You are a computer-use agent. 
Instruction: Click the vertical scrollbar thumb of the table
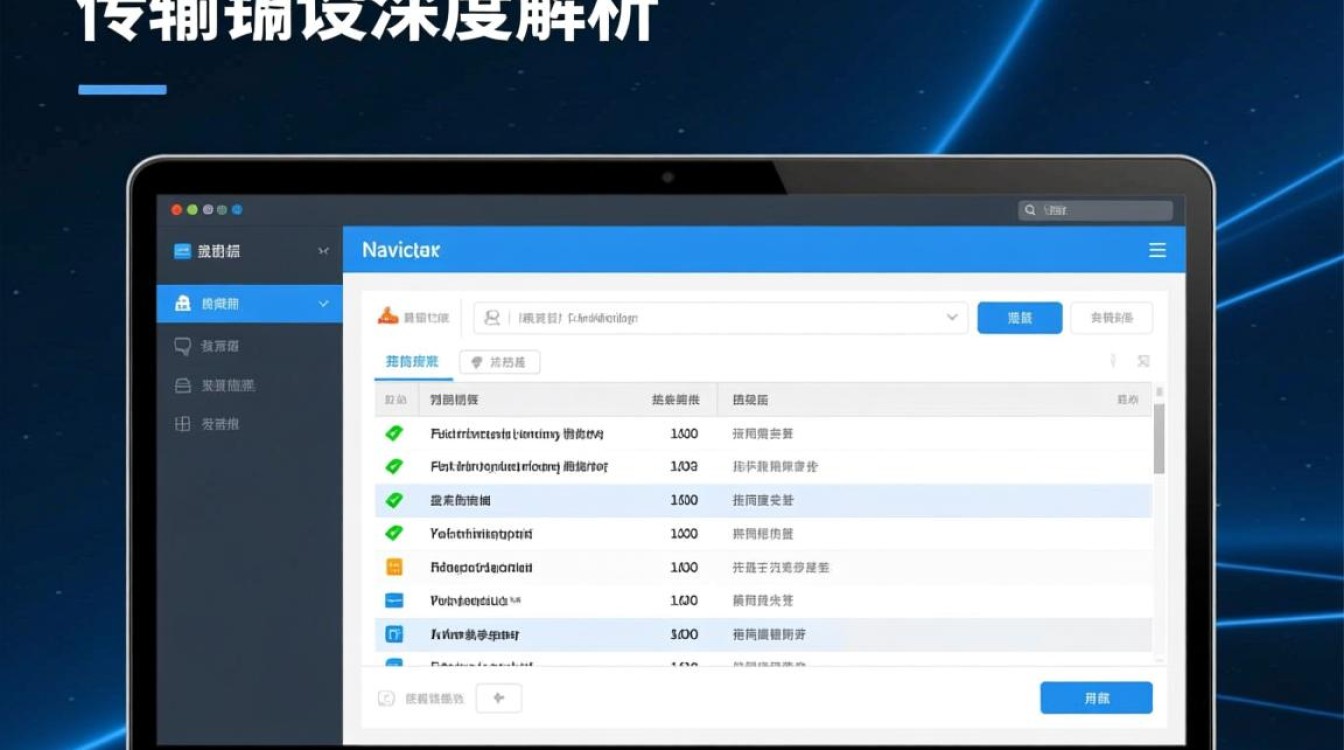point(1159,438)
